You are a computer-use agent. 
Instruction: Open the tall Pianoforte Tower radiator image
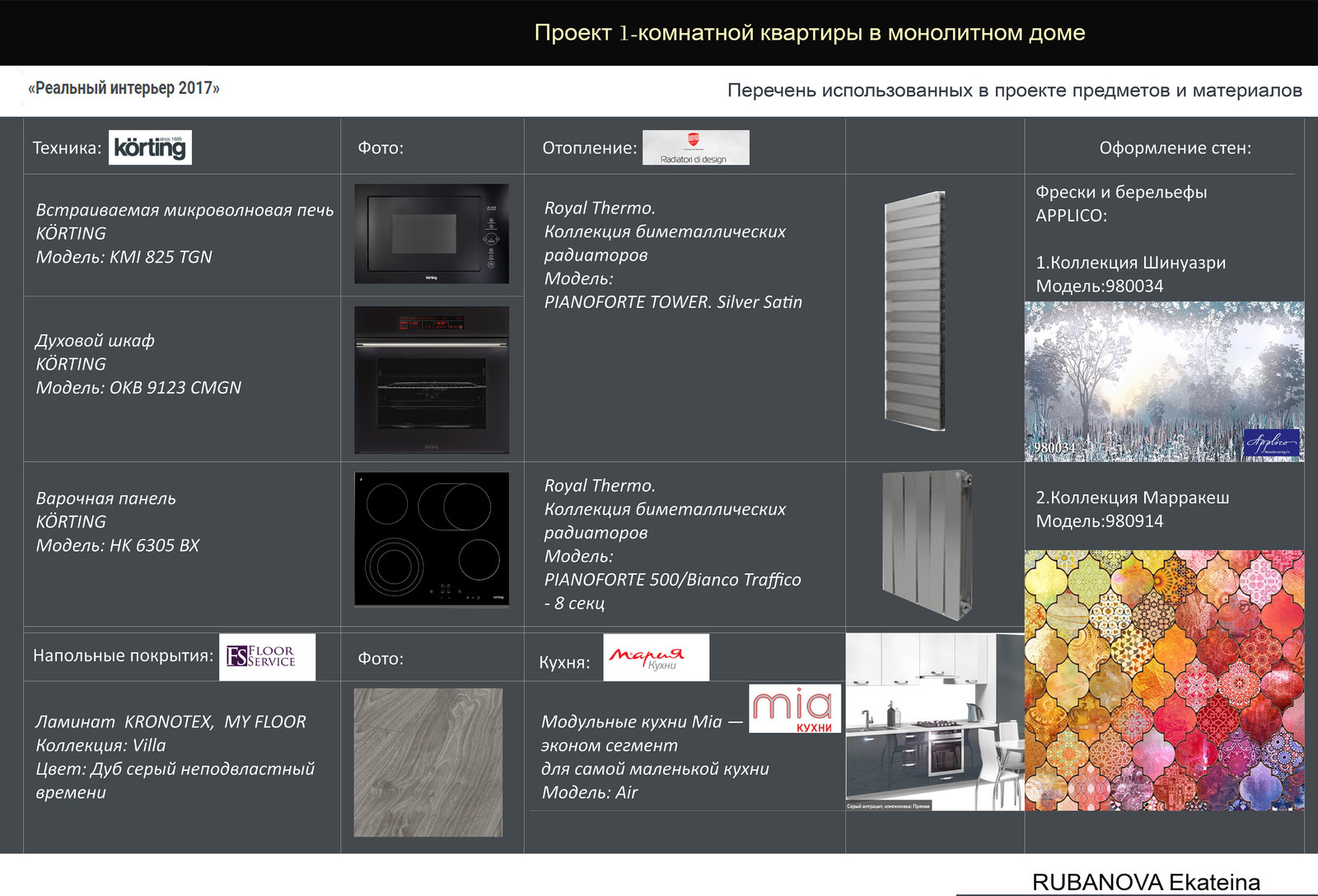coord(915,311)
